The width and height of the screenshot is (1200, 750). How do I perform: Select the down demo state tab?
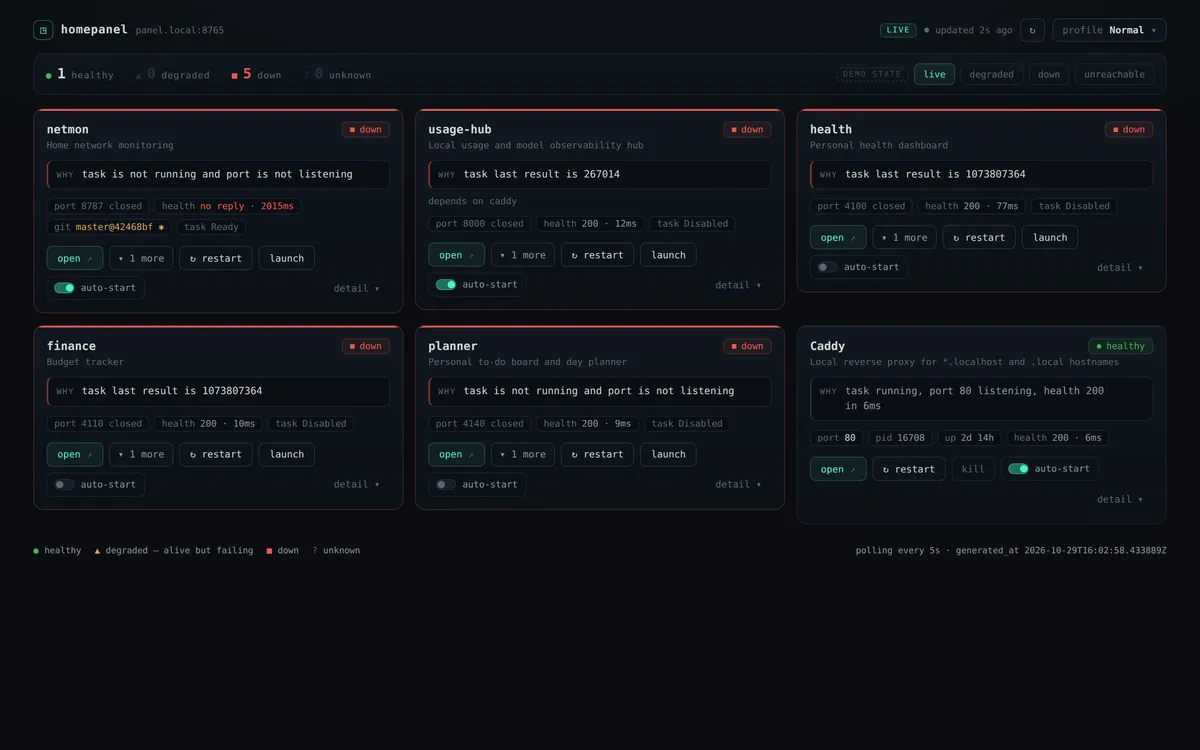point(1049,74)
